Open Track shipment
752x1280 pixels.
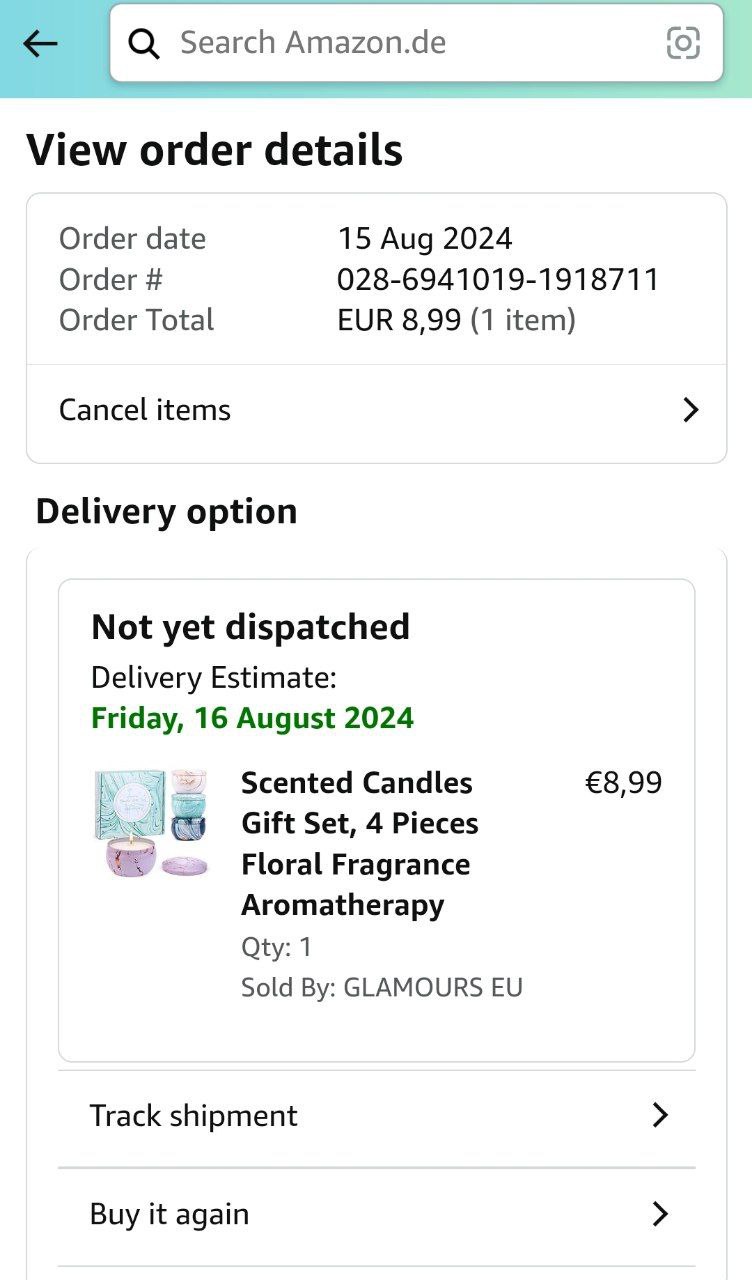pyautogui.click(x=376, y=1116)
